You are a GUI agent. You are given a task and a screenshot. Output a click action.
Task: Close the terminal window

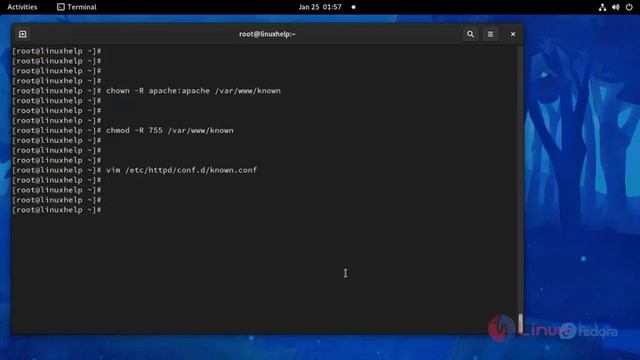[513, 34]
